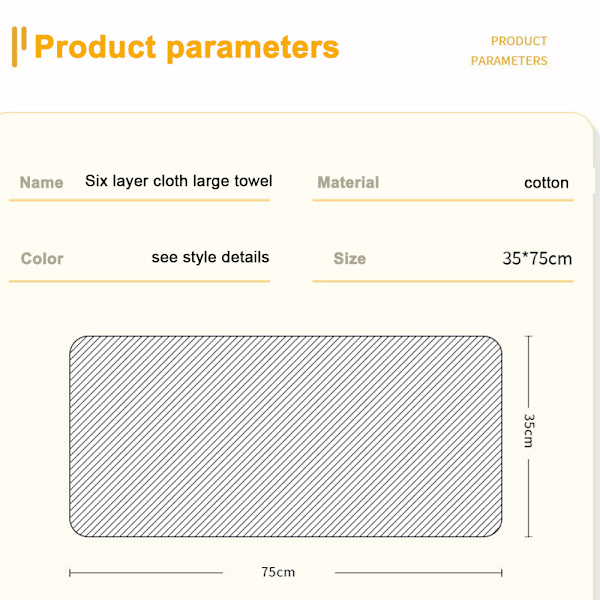The height and width of the screenshot is (600, 600).
Task: Click the left end tick of the 75cm line
Action: coord(70,573)
